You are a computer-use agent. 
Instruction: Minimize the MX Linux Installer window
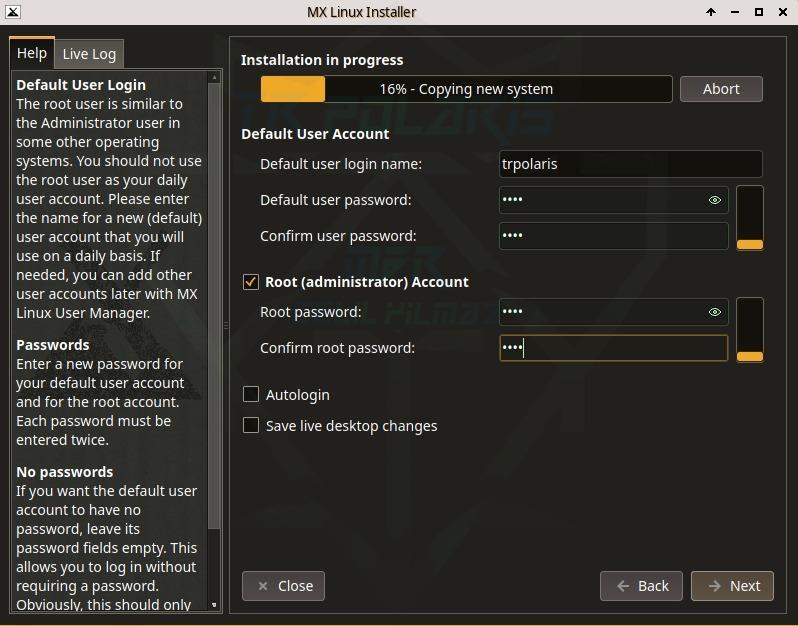point(735,12)
